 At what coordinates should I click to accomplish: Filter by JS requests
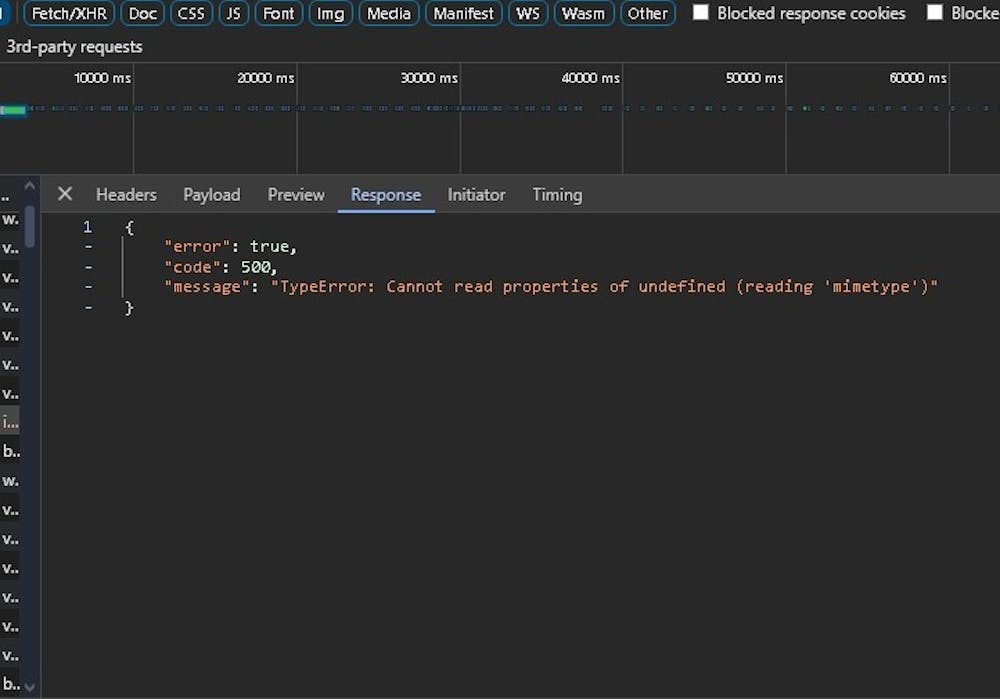point(234,13)
